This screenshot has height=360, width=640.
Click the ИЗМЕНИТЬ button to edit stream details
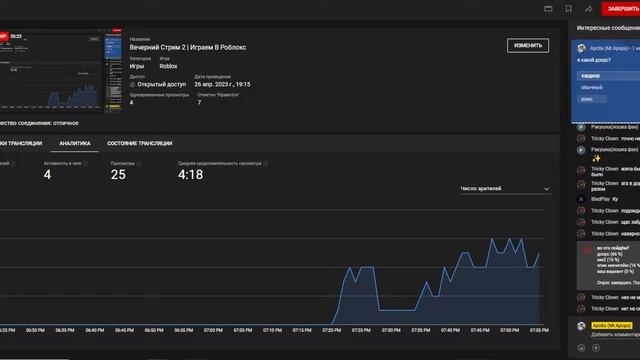(x=528, y=45)
